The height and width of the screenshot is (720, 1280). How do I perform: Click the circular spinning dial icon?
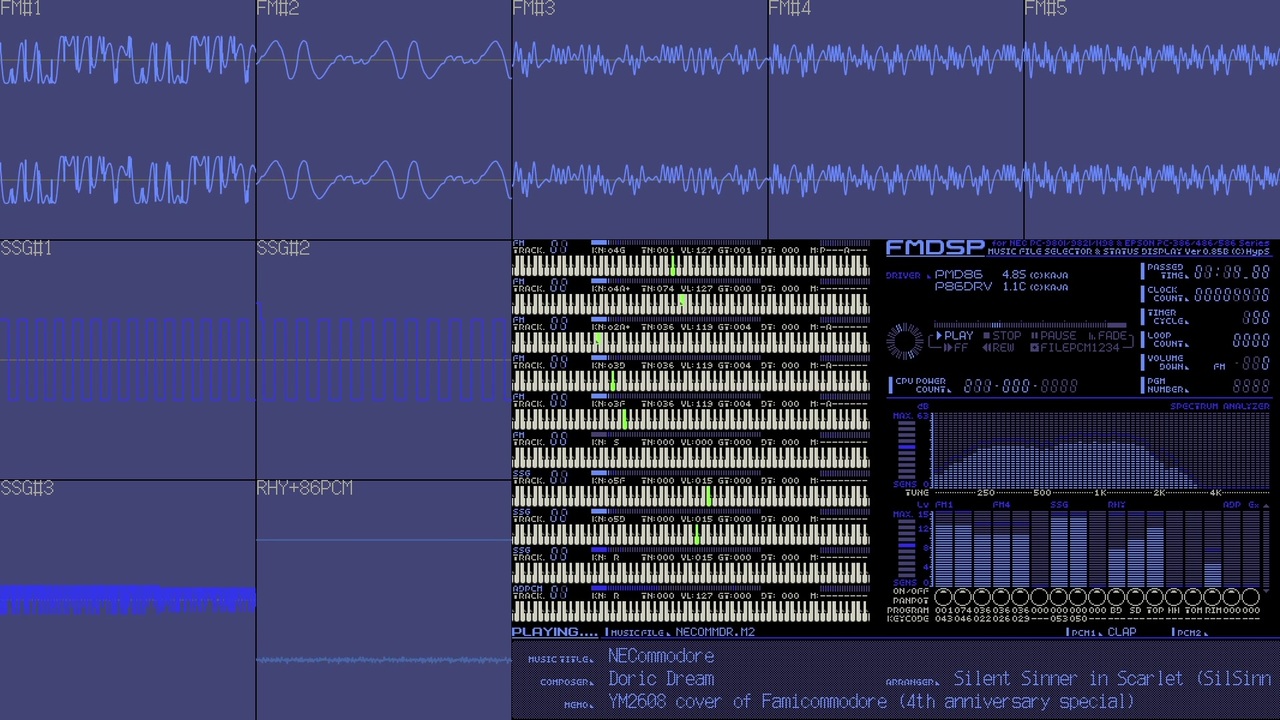[905, 341]
